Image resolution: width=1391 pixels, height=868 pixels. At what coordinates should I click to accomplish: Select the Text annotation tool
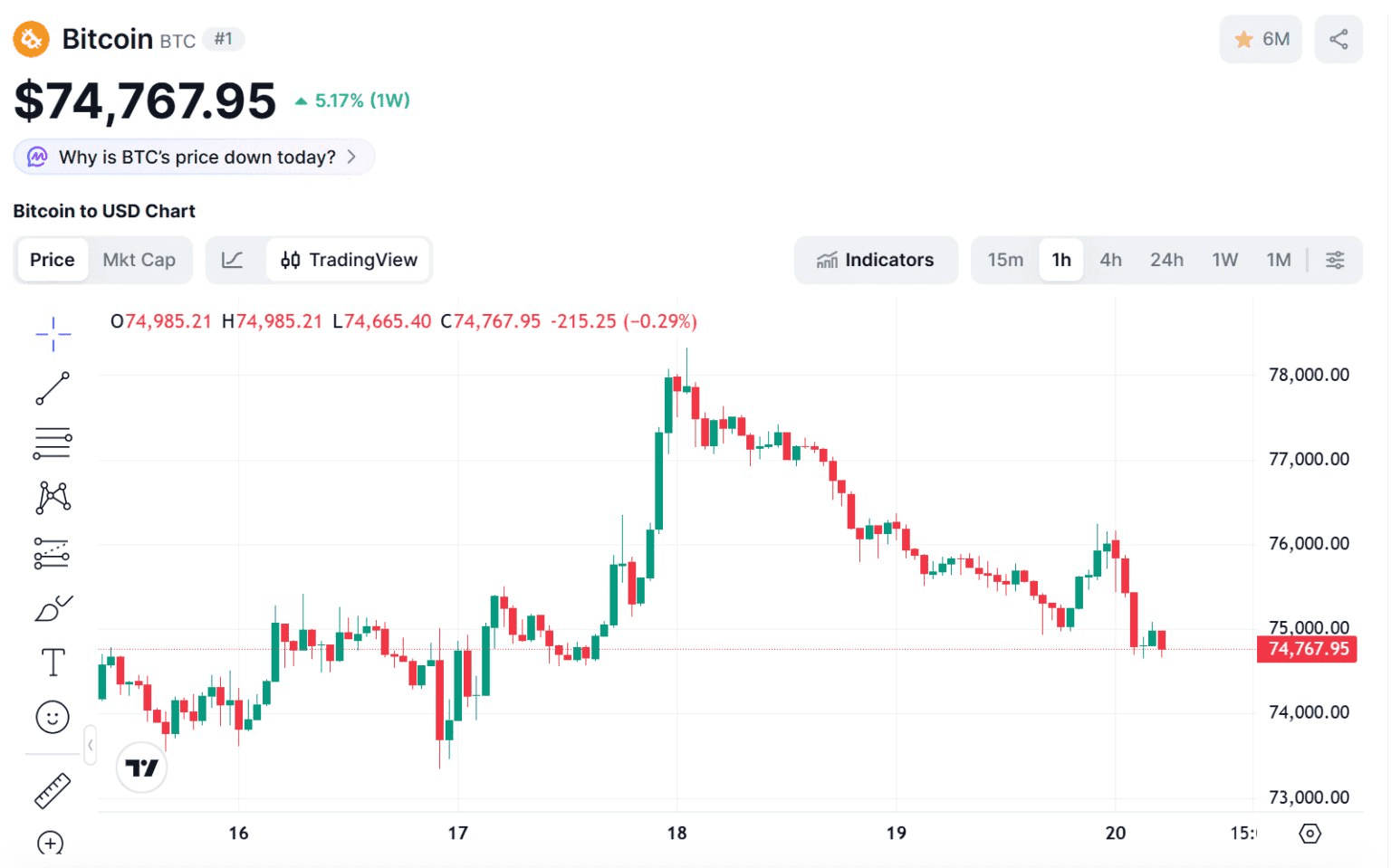(53, 663)
